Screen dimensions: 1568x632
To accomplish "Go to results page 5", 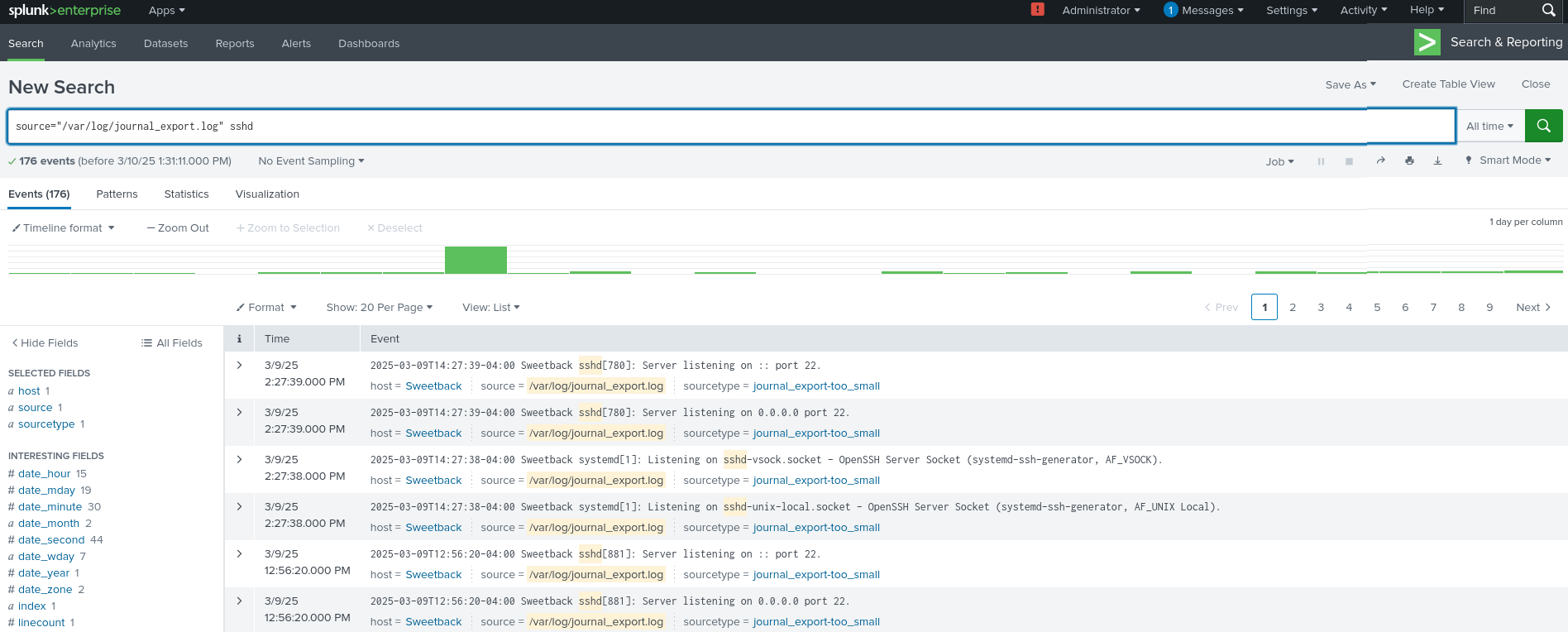I will 1377,307.
